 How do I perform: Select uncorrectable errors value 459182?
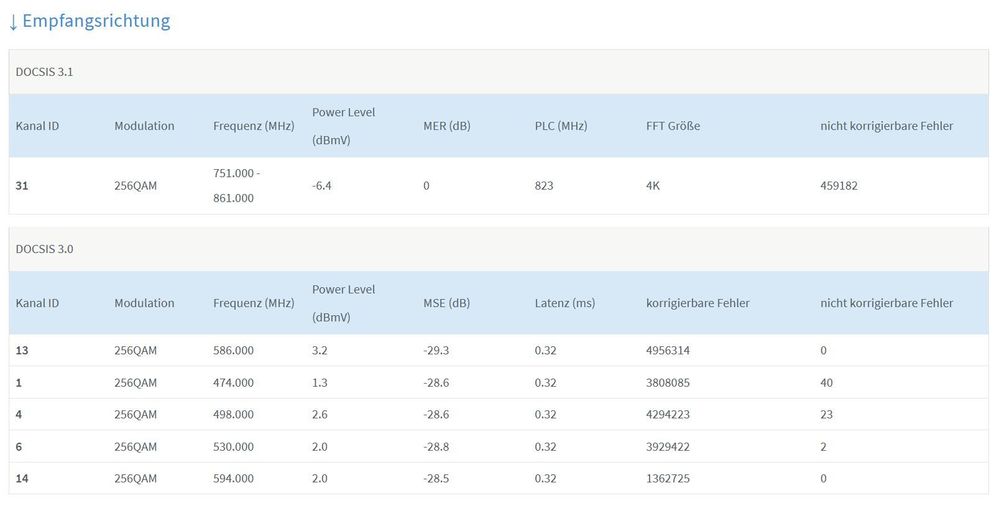click(839, 186)
